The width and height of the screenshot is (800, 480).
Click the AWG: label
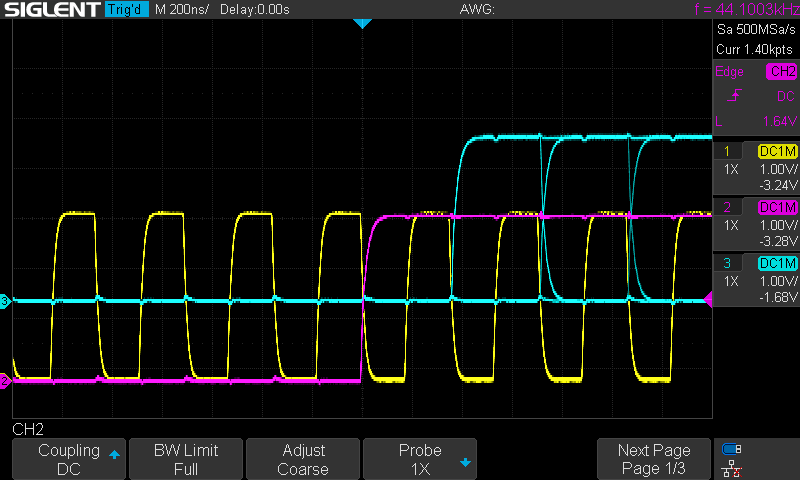[477, 9]
